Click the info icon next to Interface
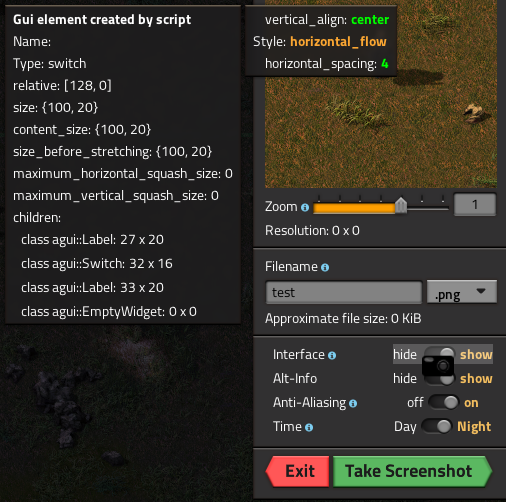Viewport: 506px width, 502px height. 332,356
